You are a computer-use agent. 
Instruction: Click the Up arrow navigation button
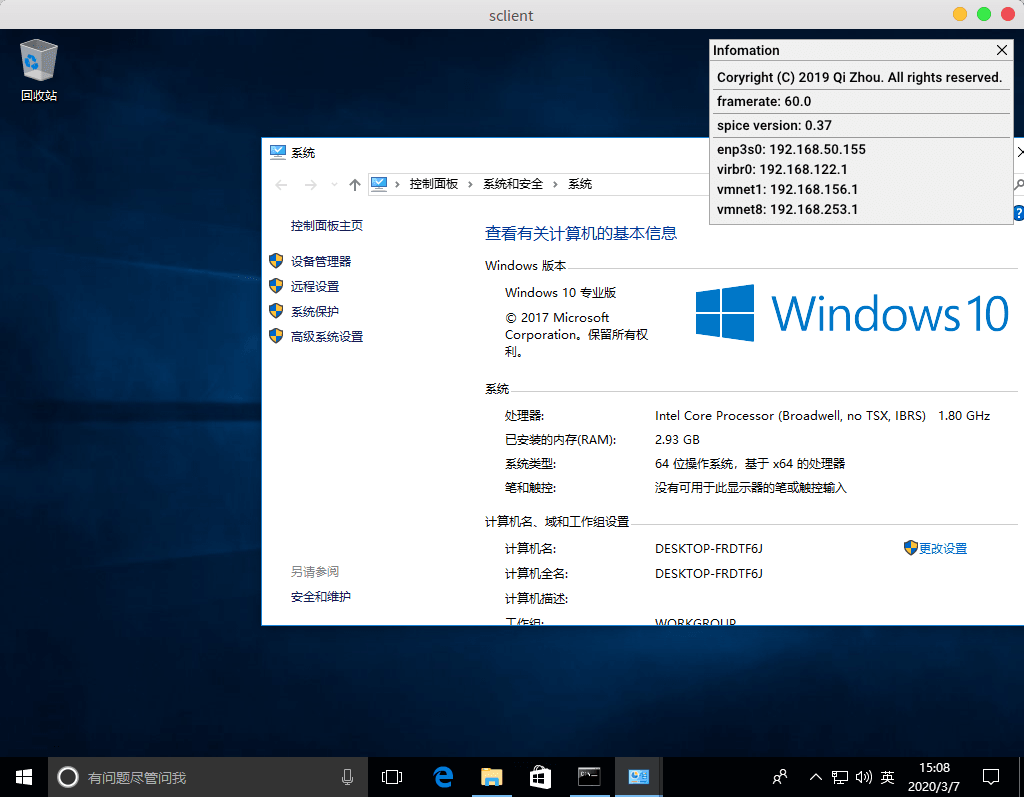355,184
